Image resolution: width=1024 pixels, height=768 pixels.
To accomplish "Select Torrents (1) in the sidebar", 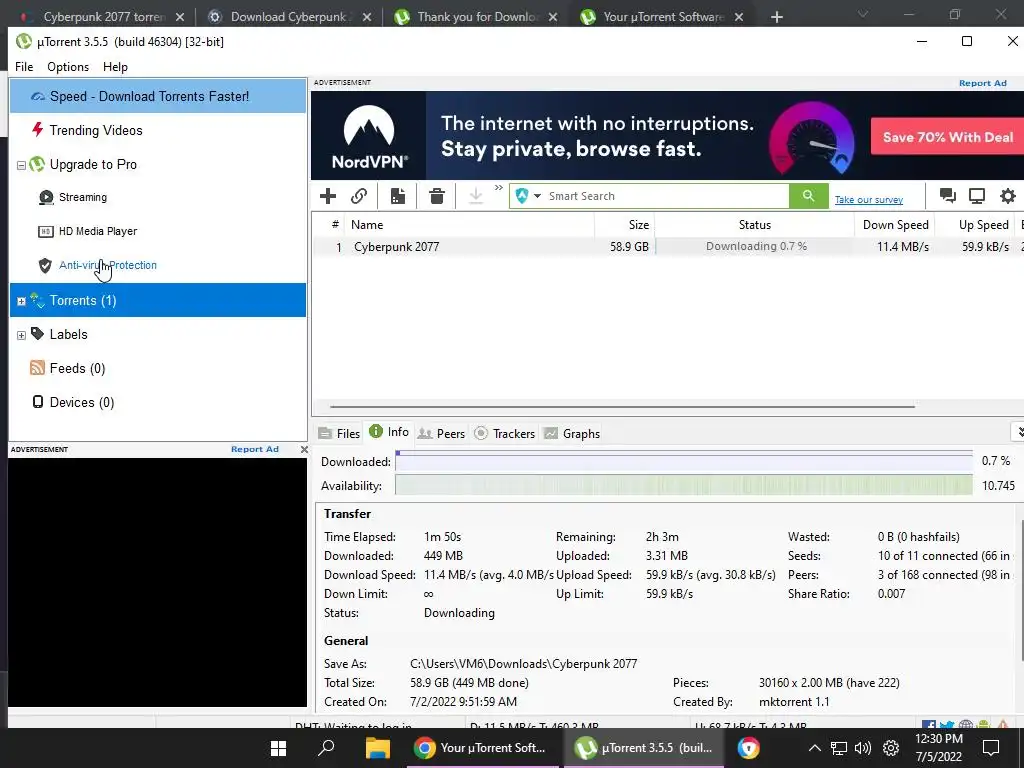I will point(158,300).
